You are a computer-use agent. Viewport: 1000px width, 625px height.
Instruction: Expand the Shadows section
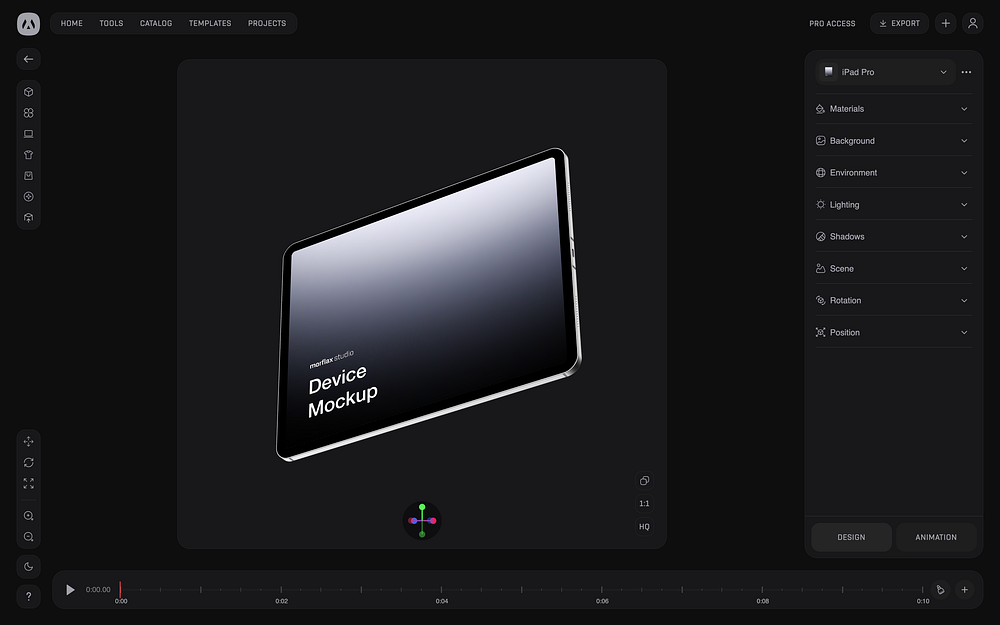[x=893, y=237]
